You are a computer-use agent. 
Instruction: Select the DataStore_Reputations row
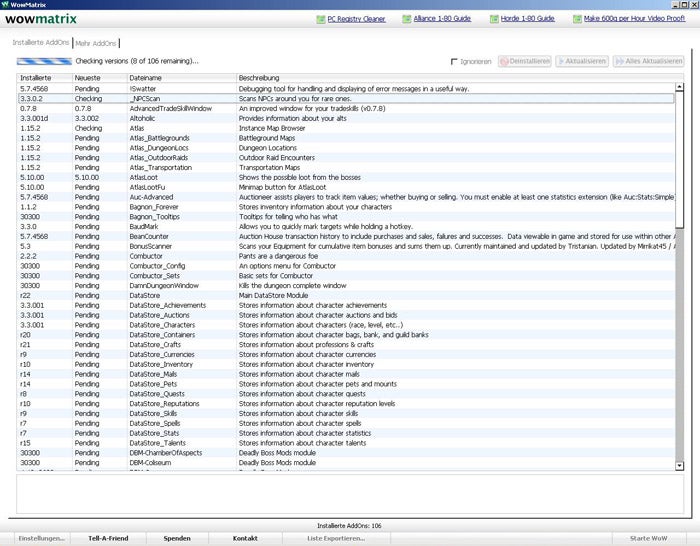coord(346,404)
